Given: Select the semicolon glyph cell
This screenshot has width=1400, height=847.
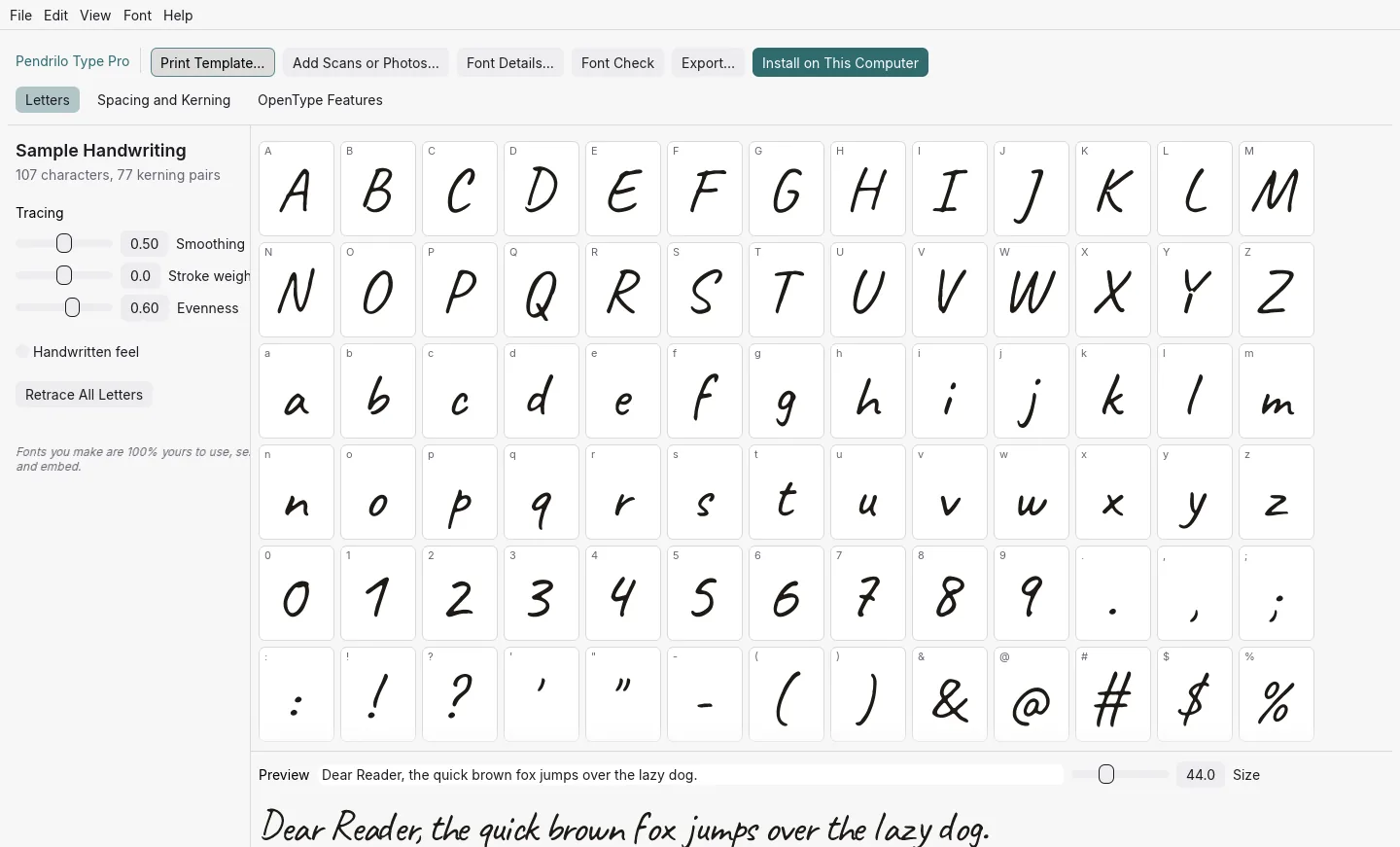Looking at the screenshot, I should pyautogui.click(x=1277, y=593).
